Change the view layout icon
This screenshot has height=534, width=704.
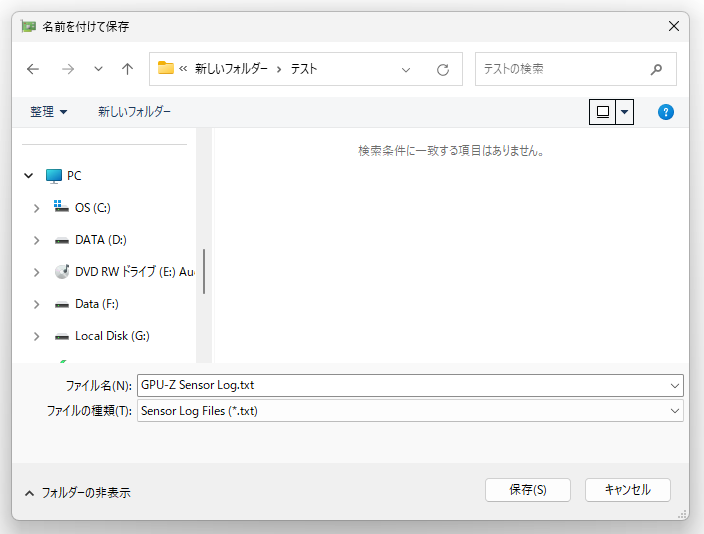(x=603, y=112)
